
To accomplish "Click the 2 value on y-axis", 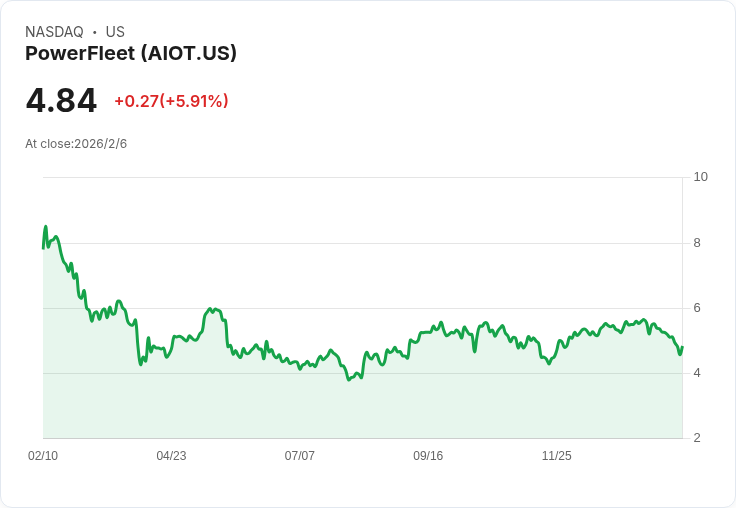I will coord(697,438).
